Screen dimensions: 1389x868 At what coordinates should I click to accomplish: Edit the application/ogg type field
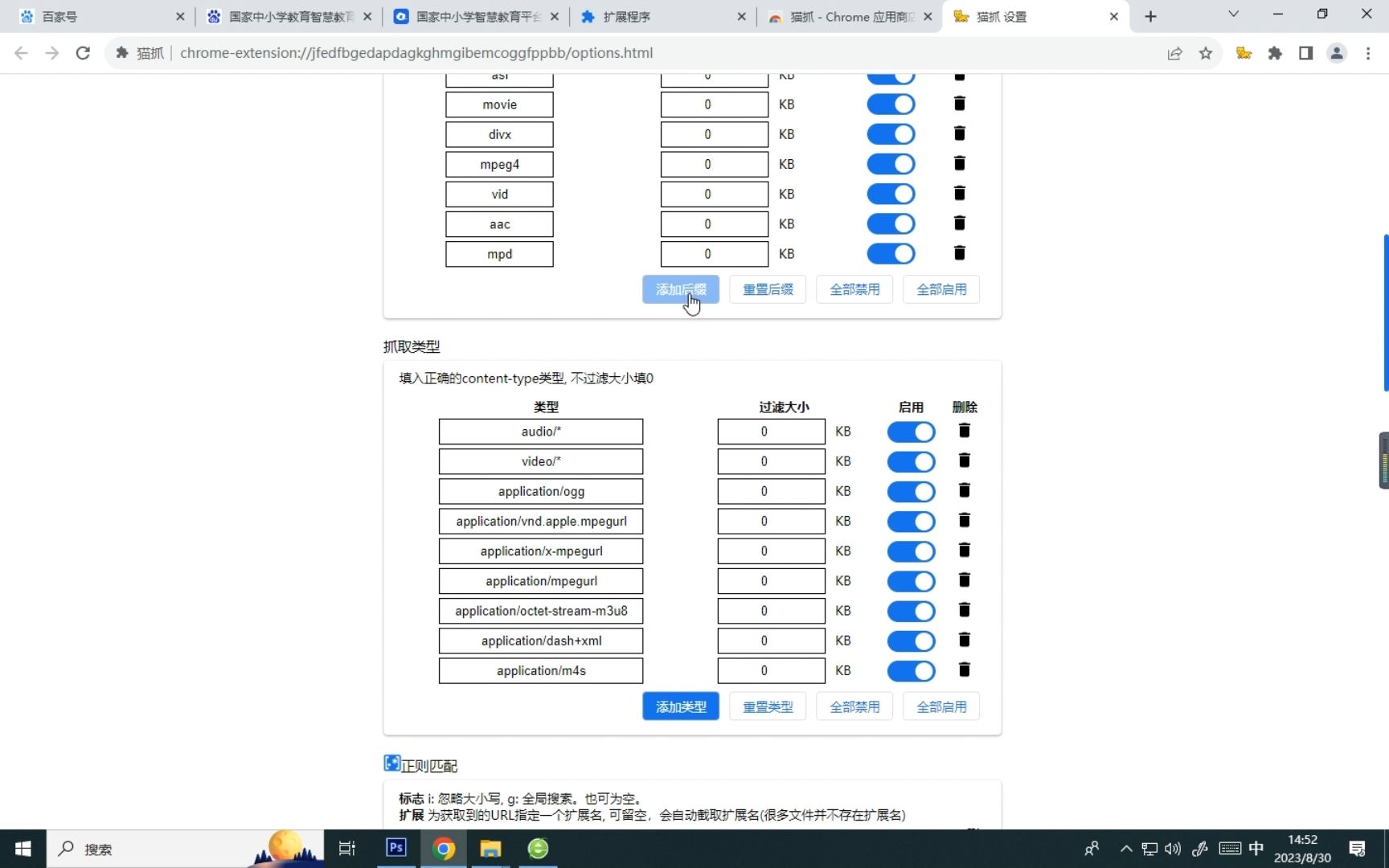coord(541,491)
